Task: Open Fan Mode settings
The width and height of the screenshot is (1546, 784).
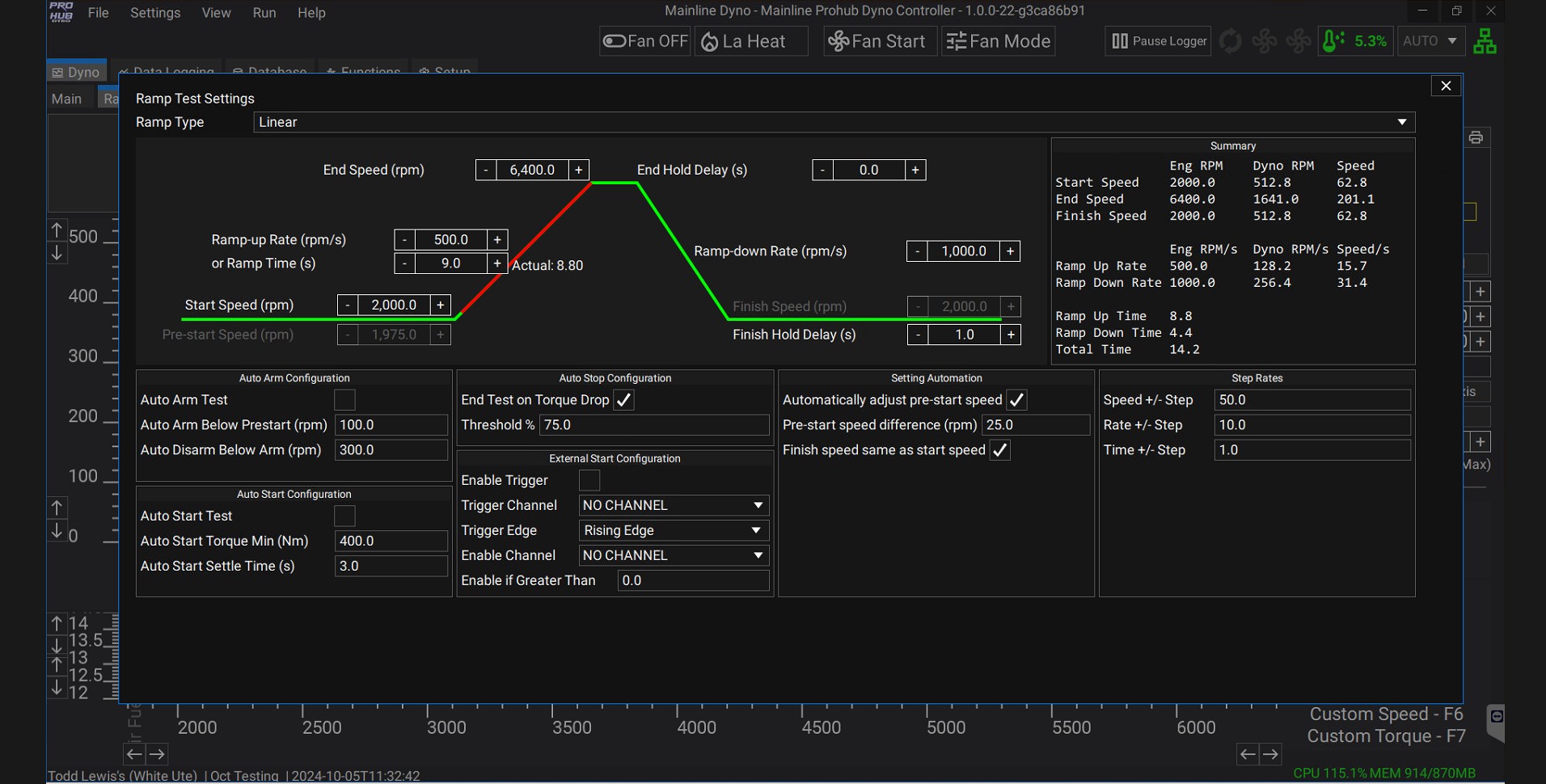Action: [x=999, y=41]
